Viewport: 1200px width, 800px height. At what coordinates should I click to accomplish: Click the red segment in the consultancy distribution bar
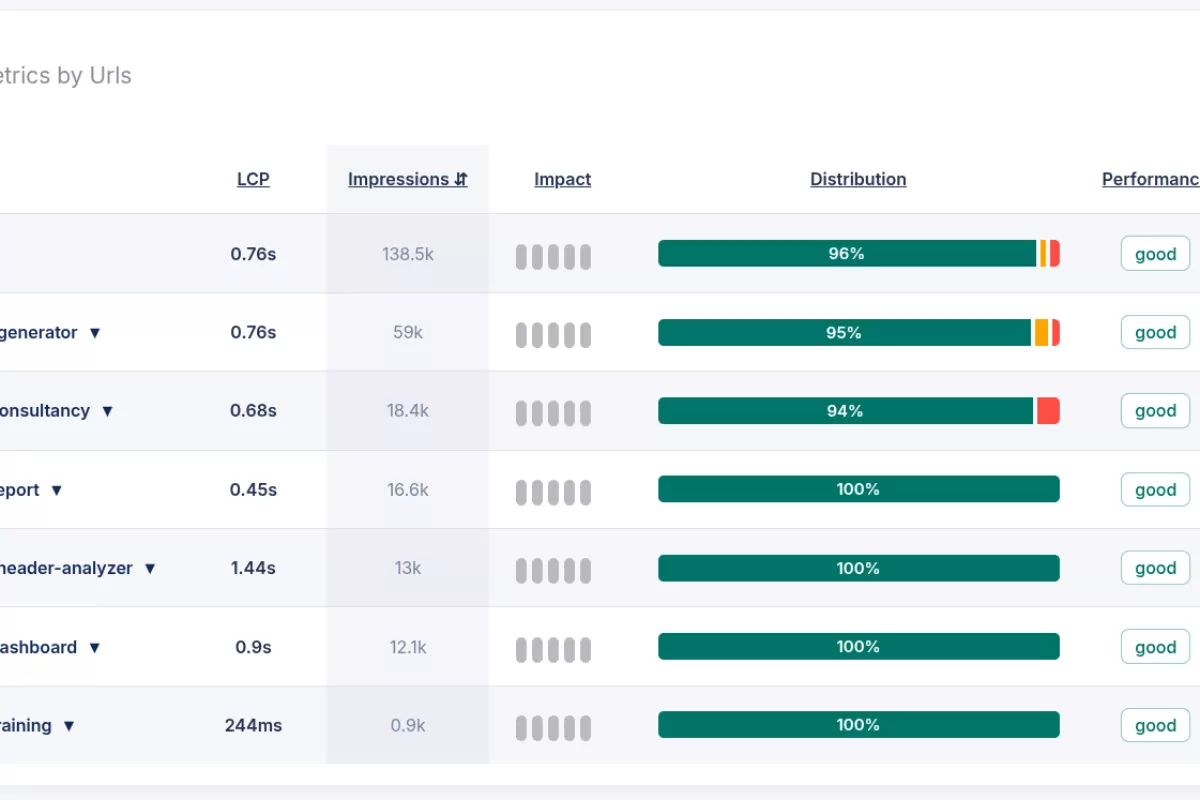pyautogui.click(x=1049, y=410)
